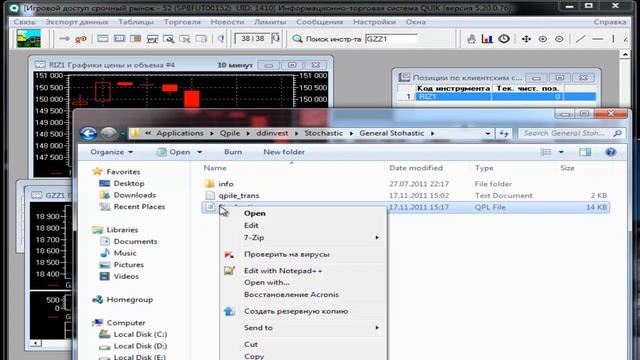
Task: Open the Экспорт данных menu
Action: [x=77, y=22]
